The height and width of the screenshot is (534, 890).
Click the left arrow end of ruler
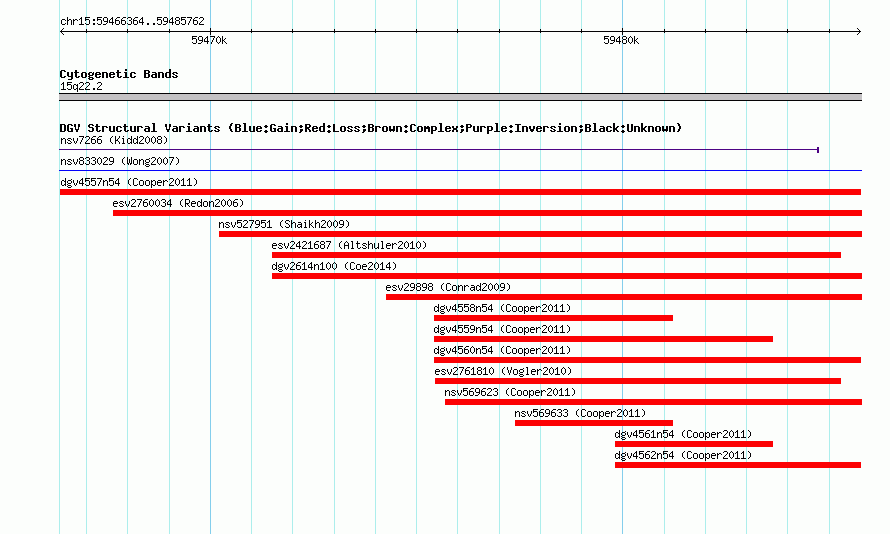62,32
